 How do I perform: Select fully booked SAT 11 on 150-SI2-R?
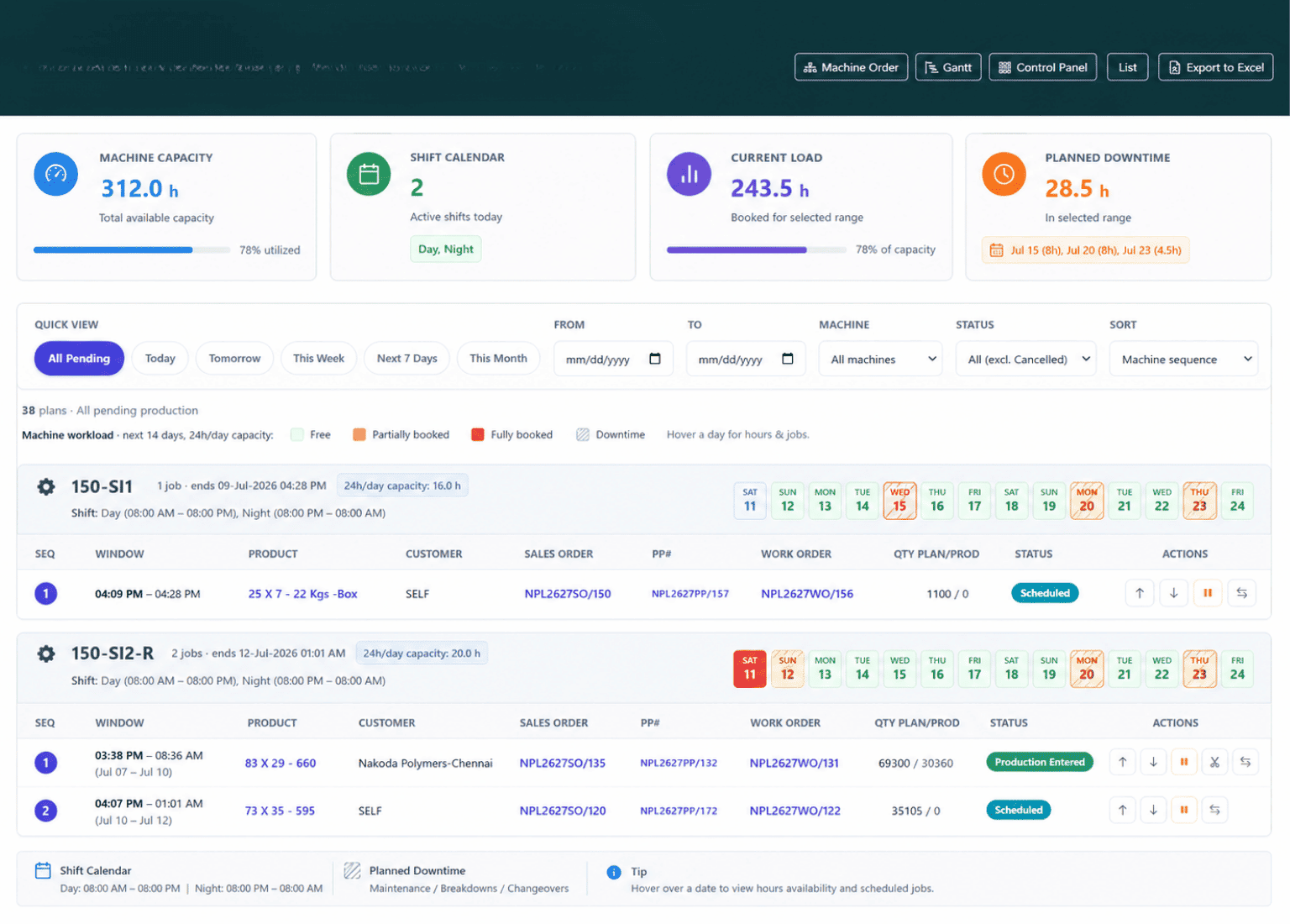750,669
